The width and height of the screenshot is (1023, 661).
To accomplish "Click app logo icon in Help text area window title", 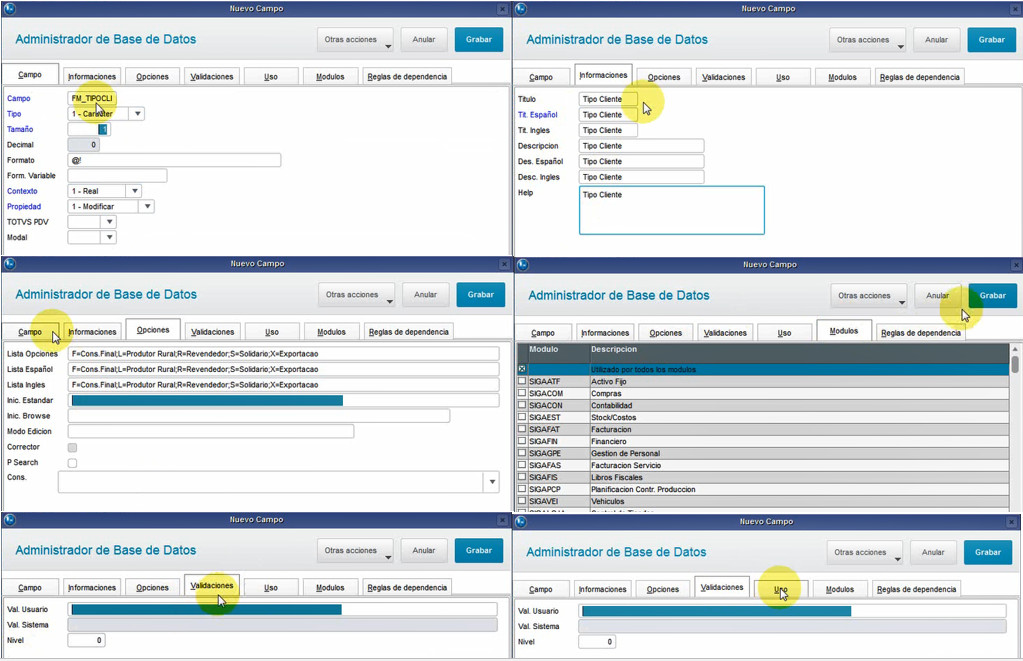I will [521, 9].
